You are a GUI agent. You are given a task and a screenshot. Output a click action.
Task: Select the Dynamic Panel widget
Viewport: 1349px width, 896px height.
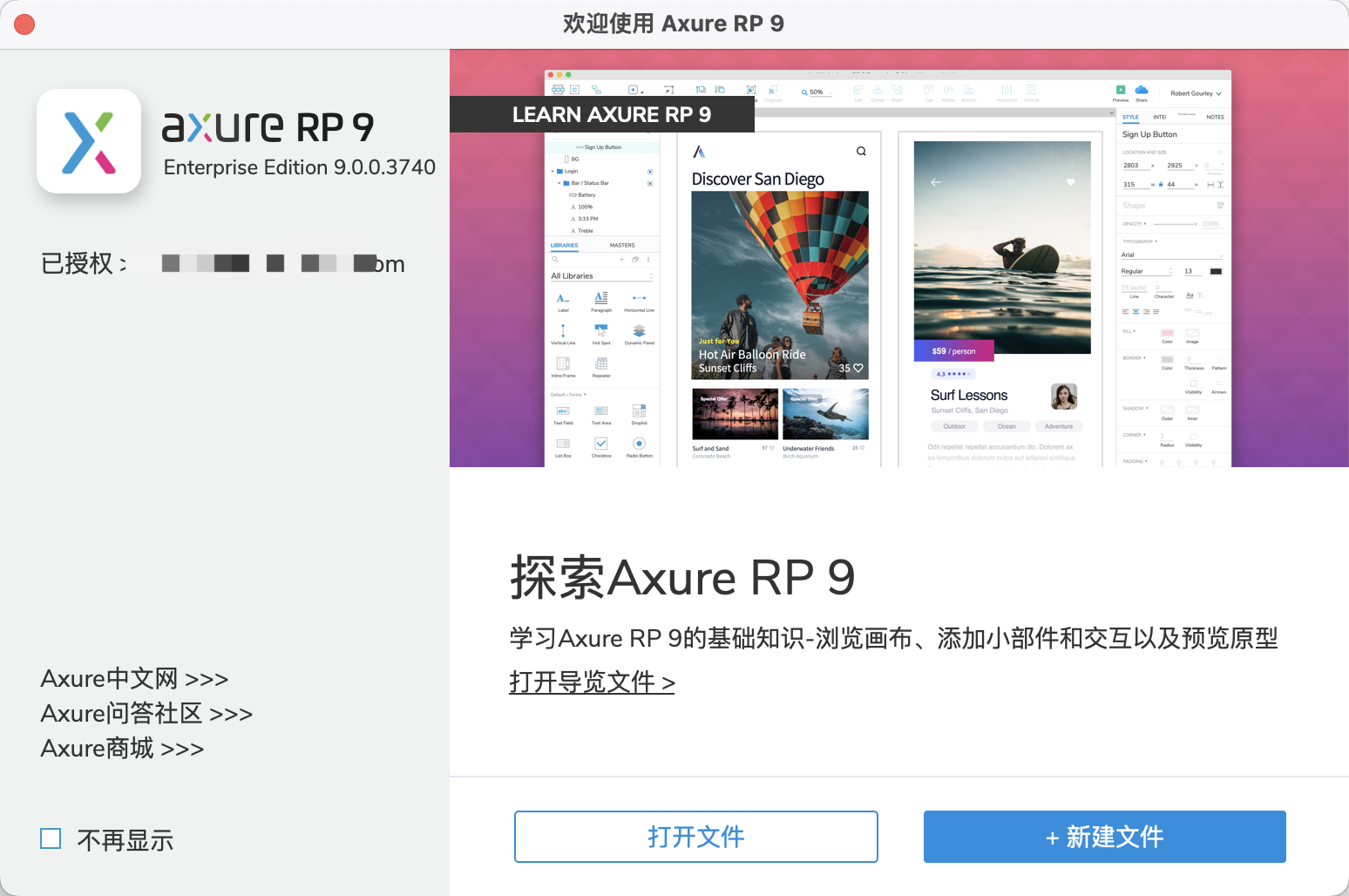click(x=639, y=331)
